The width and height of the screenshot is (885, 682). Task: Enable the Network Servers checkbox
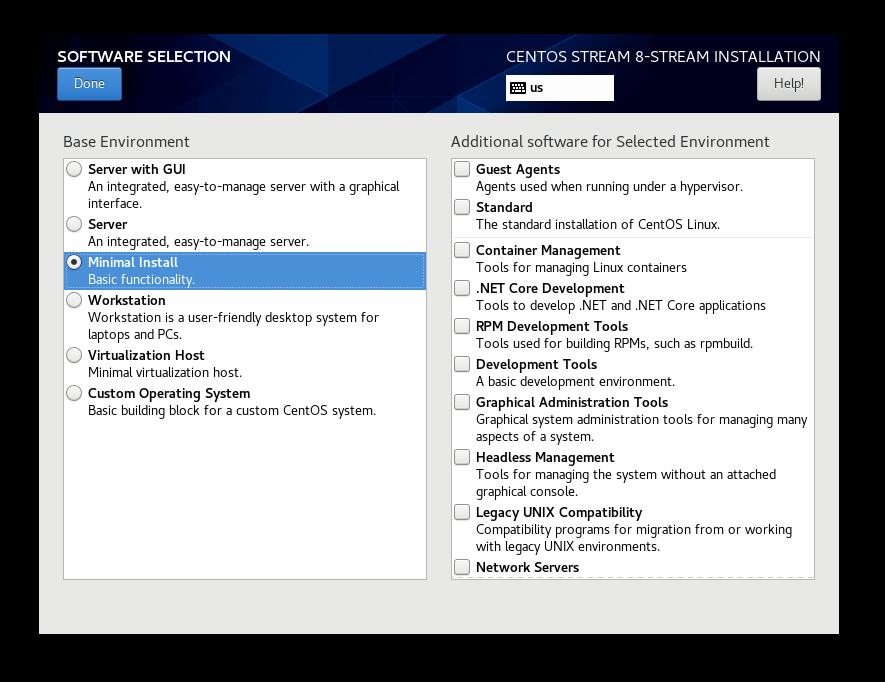coord(462,566)
